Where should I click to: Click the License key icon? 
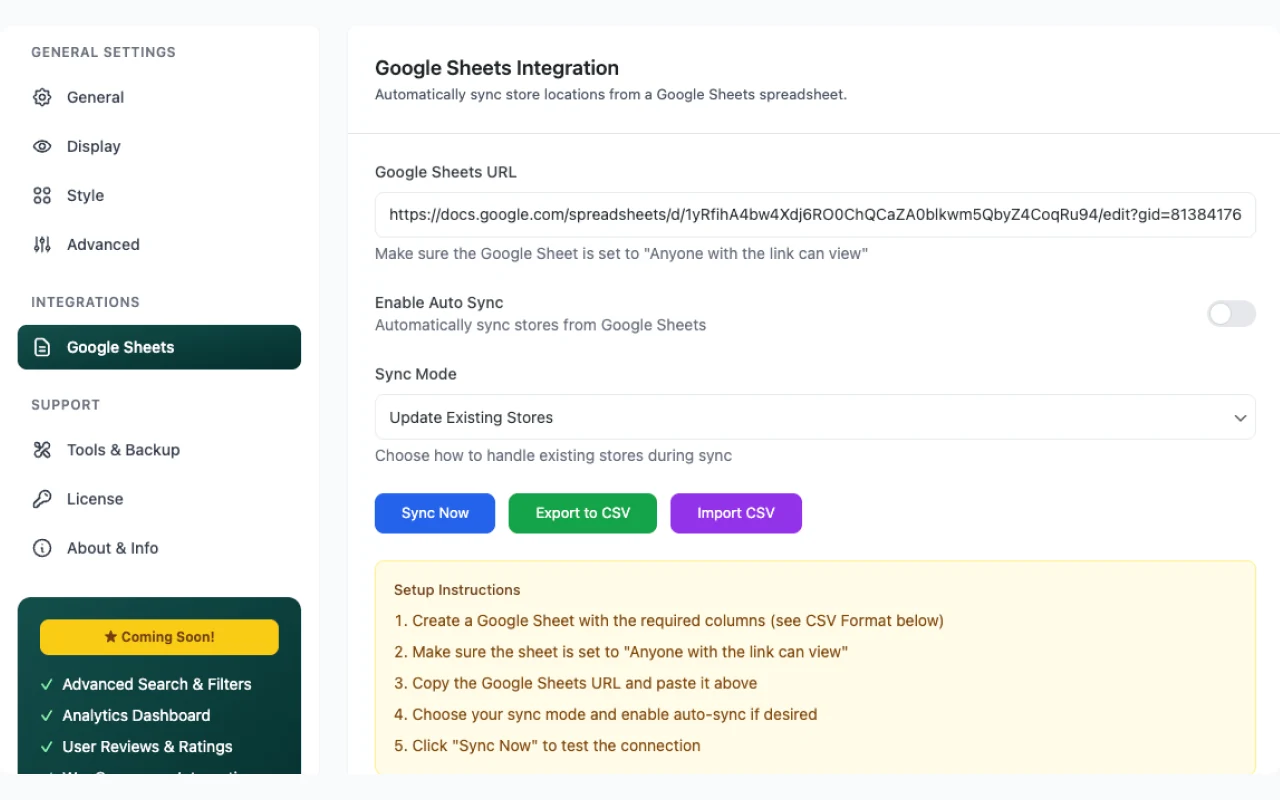[x=42, y=499]
